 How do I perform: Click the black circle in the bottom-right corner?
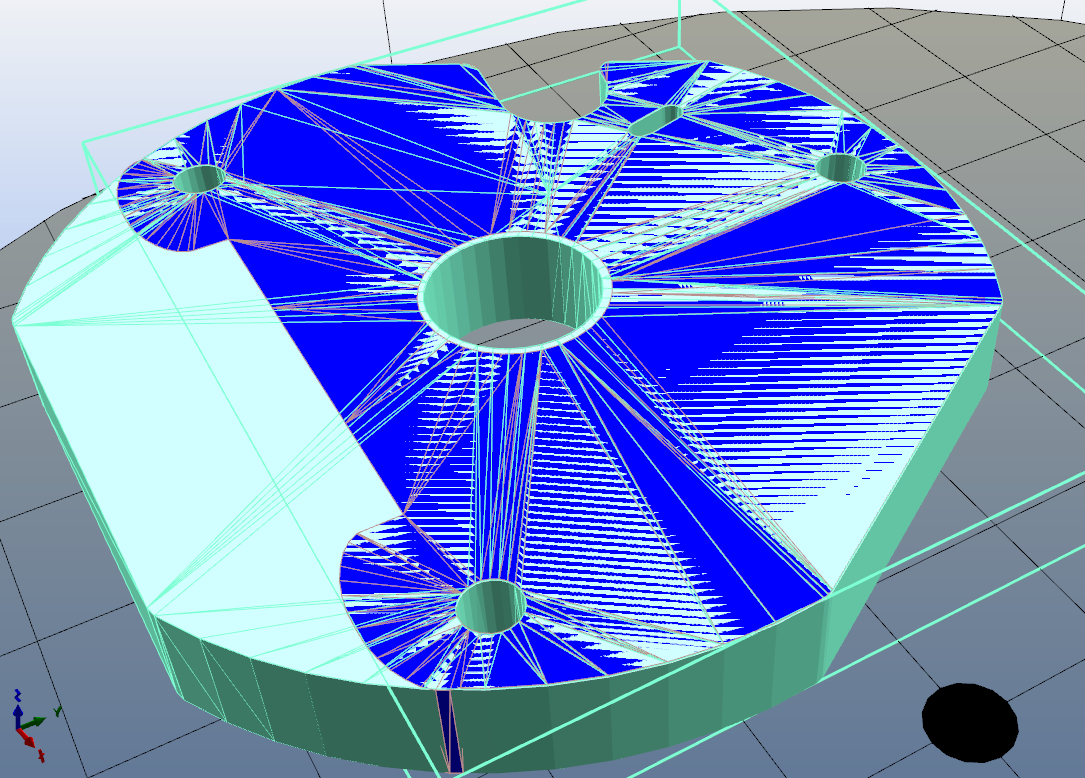969,722
